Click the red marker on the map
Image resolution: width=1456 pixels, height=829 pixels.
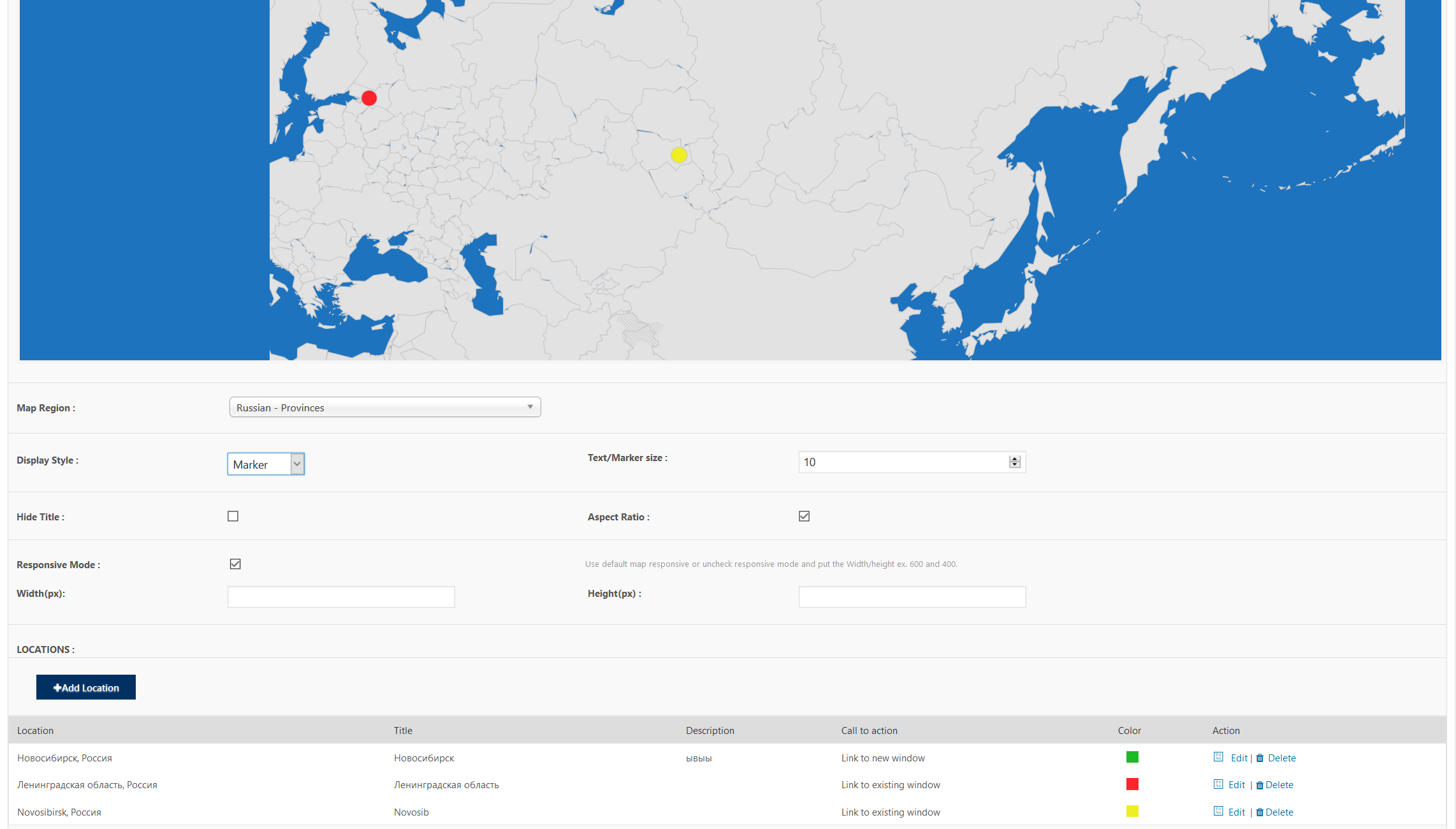click(369, 98)
